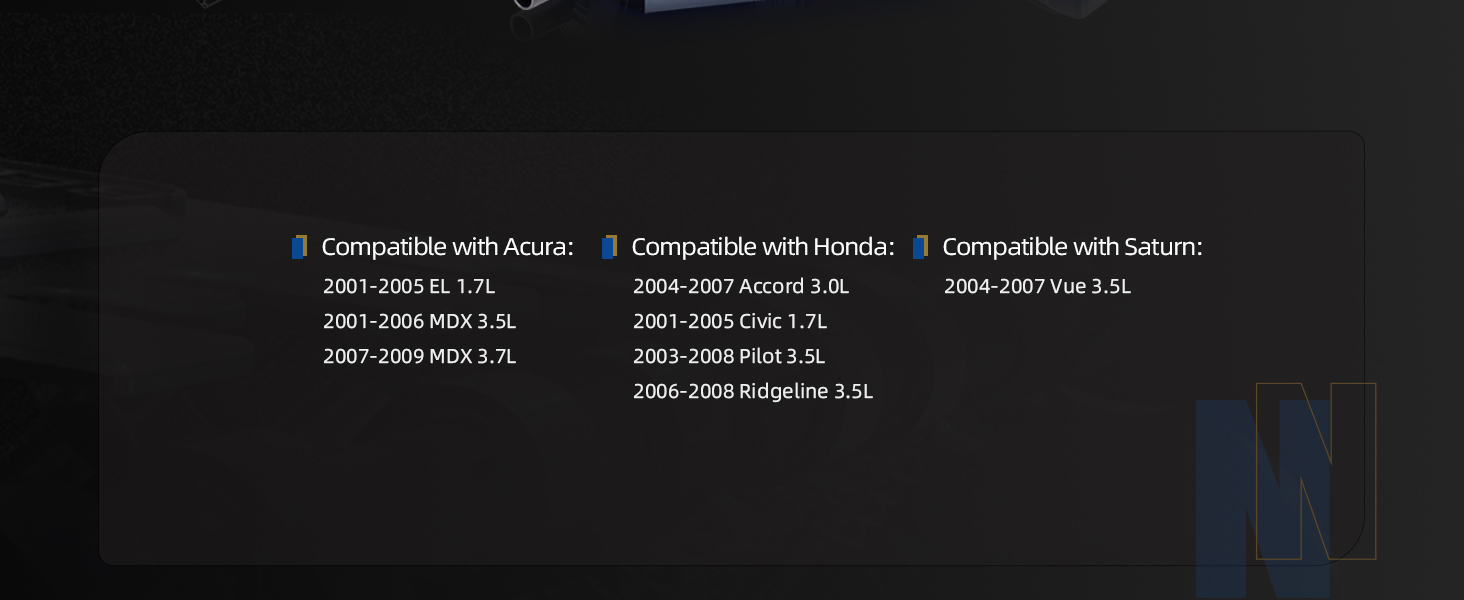Select the 'Compatible with Saturn:' heading
The image size is (1464, 600).
pyautogui.click(x=1072, y=247)
